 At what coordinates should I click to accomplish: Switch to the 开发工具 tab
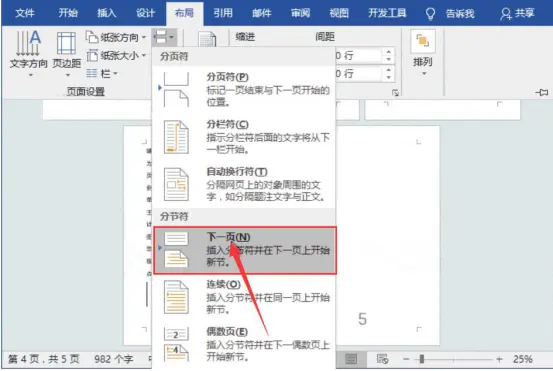pyautogui.click(x=387, y=13)
